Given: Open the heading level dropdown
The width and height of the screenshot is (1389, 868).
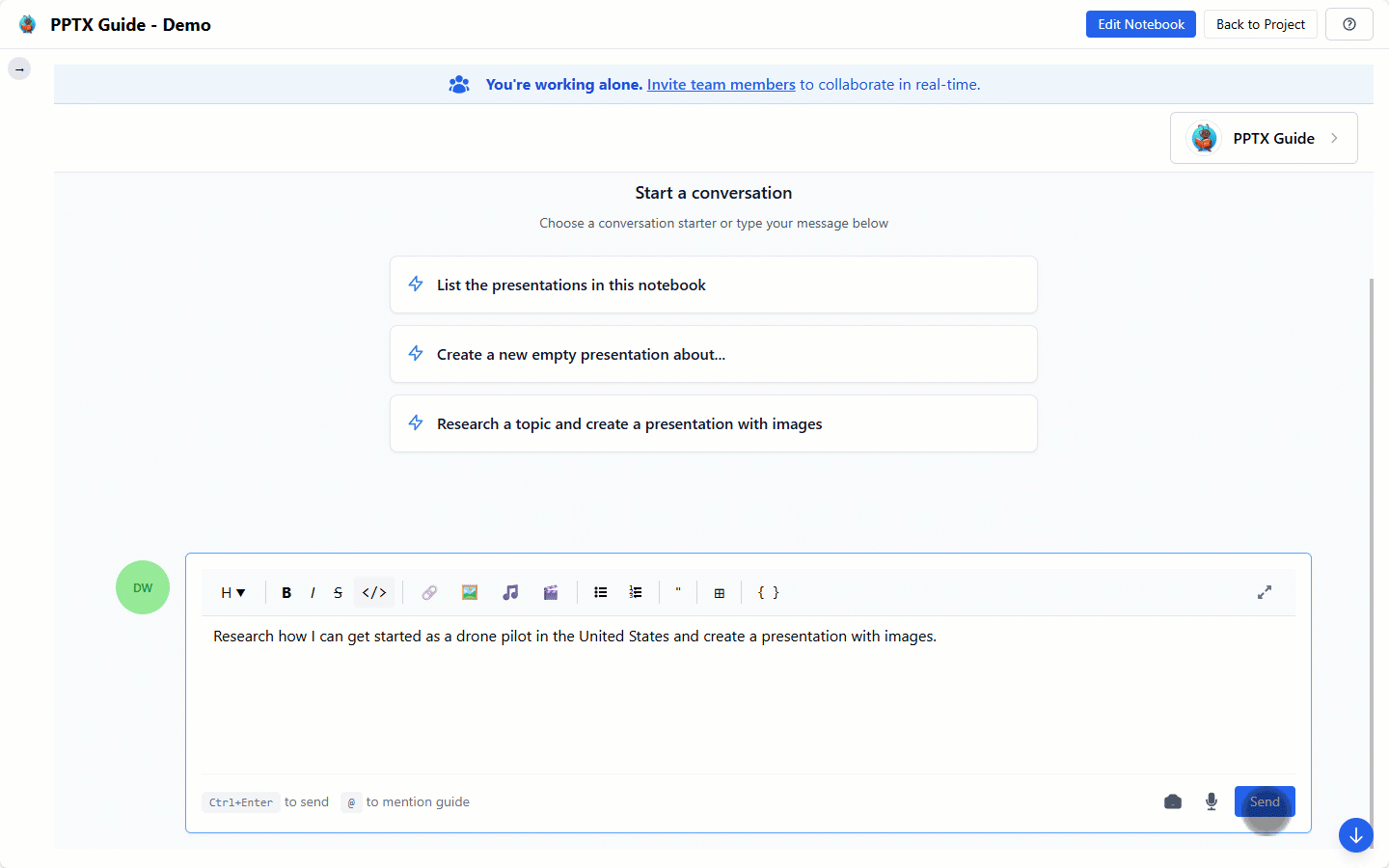Looking at the screenshot, I should click(232, 593).
